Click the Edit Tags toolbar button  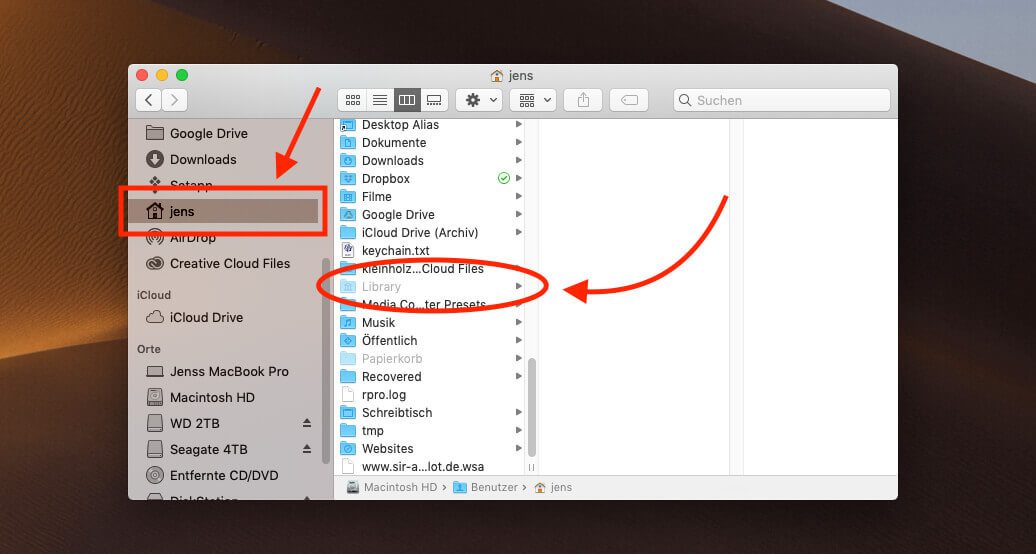click(x=629, y=100)
